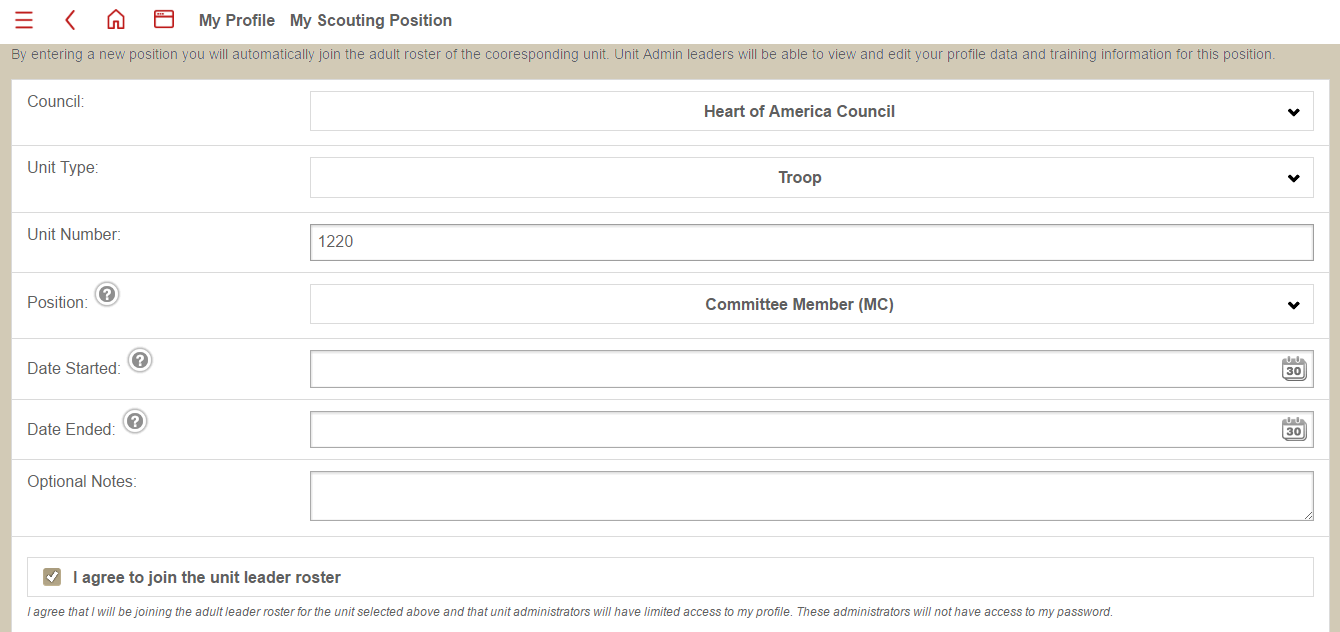Click inside the Optional Notes text area
The height and width of the screenshot is (632, 1340).
812,496
